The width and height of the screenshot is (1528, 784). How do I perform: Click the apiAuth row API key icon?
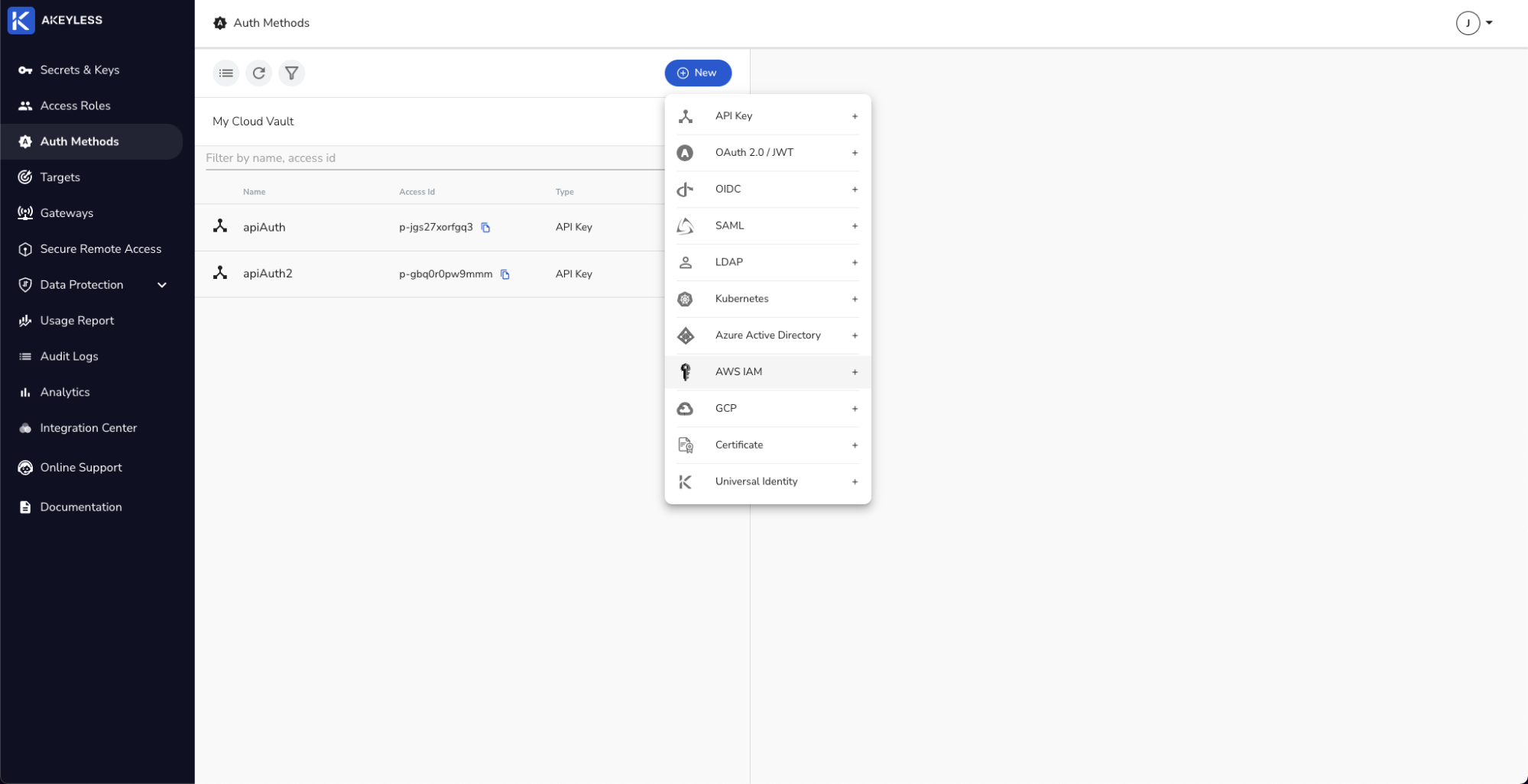tap(220, 226)
